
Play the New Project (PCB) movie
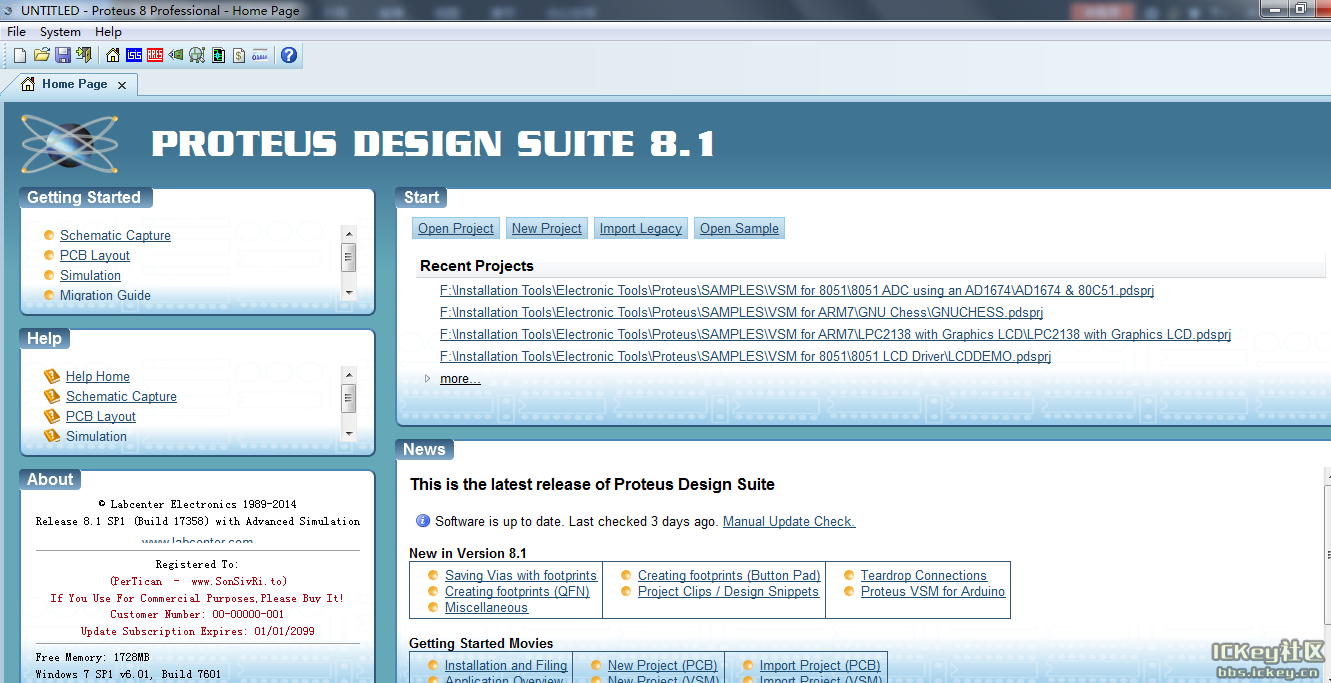coord(663,665)
